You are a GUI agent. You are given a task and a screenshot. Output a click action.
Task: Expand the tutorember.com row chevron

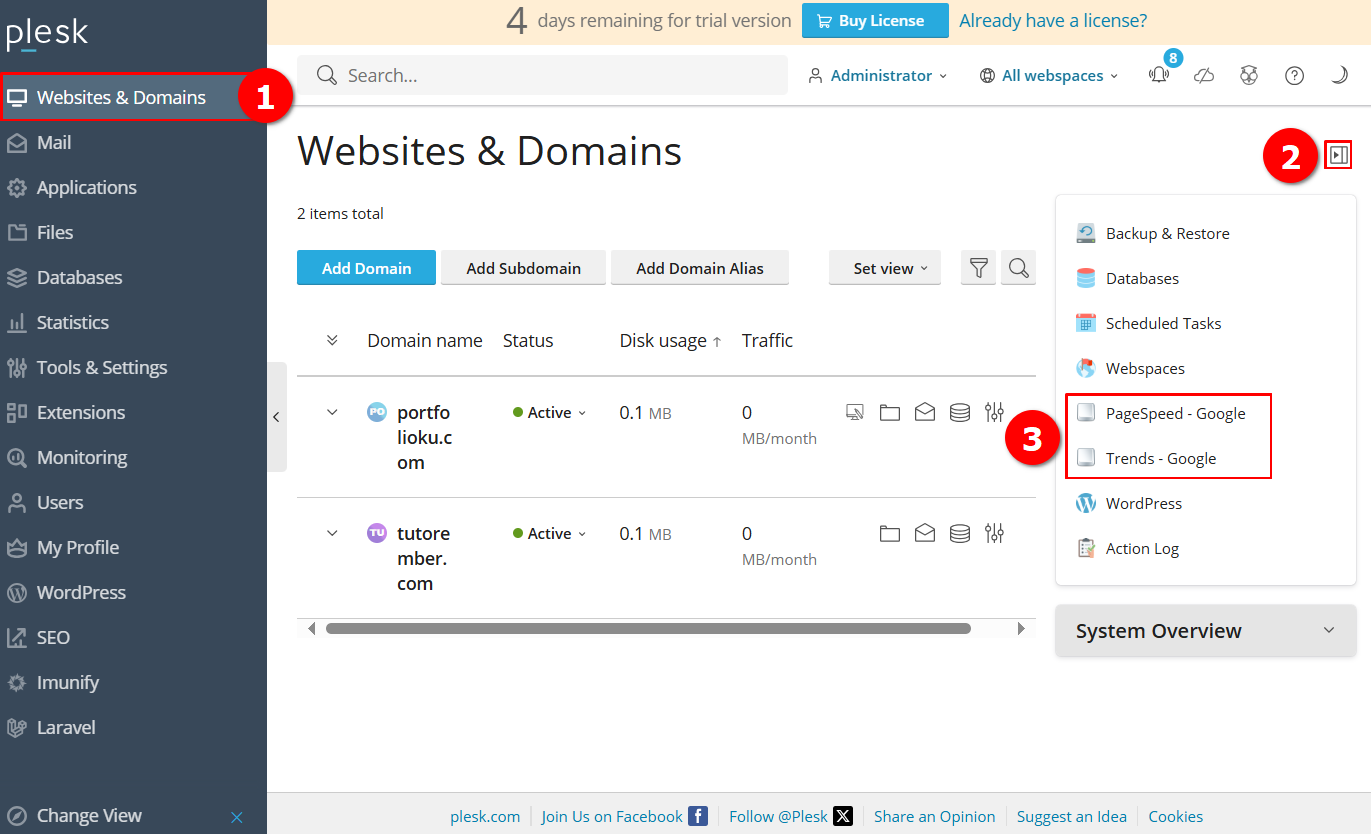(333, 533)
